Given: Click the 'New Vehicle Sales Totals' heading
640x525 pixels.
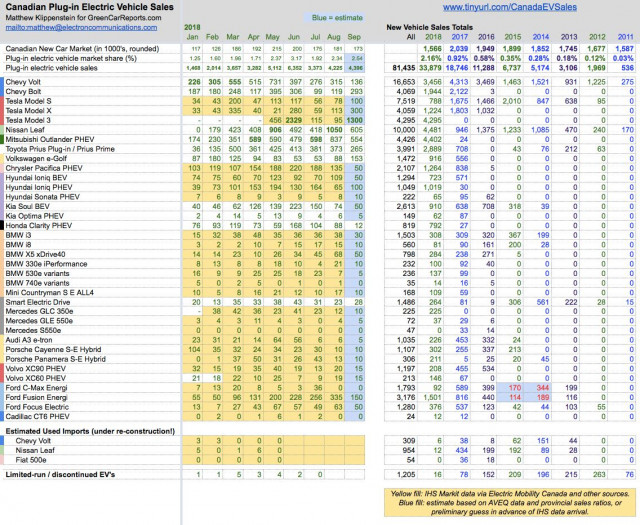Looking at the screenshot, I should 429,27.
